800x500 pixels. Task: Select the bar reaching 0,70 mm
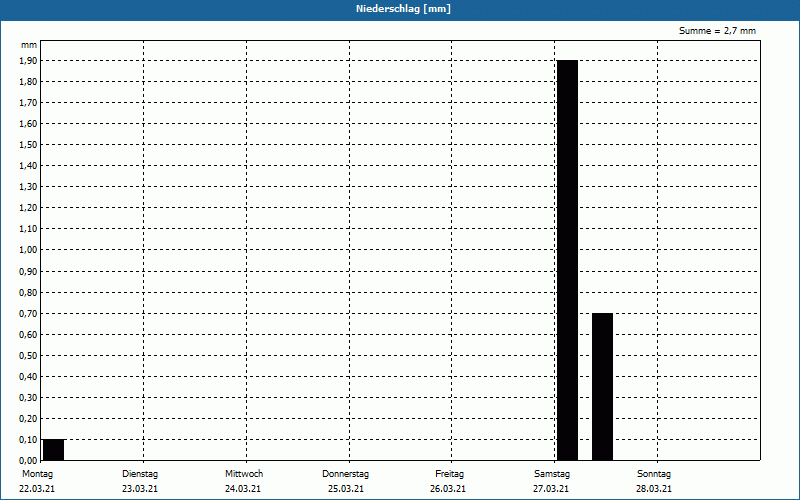603,387
